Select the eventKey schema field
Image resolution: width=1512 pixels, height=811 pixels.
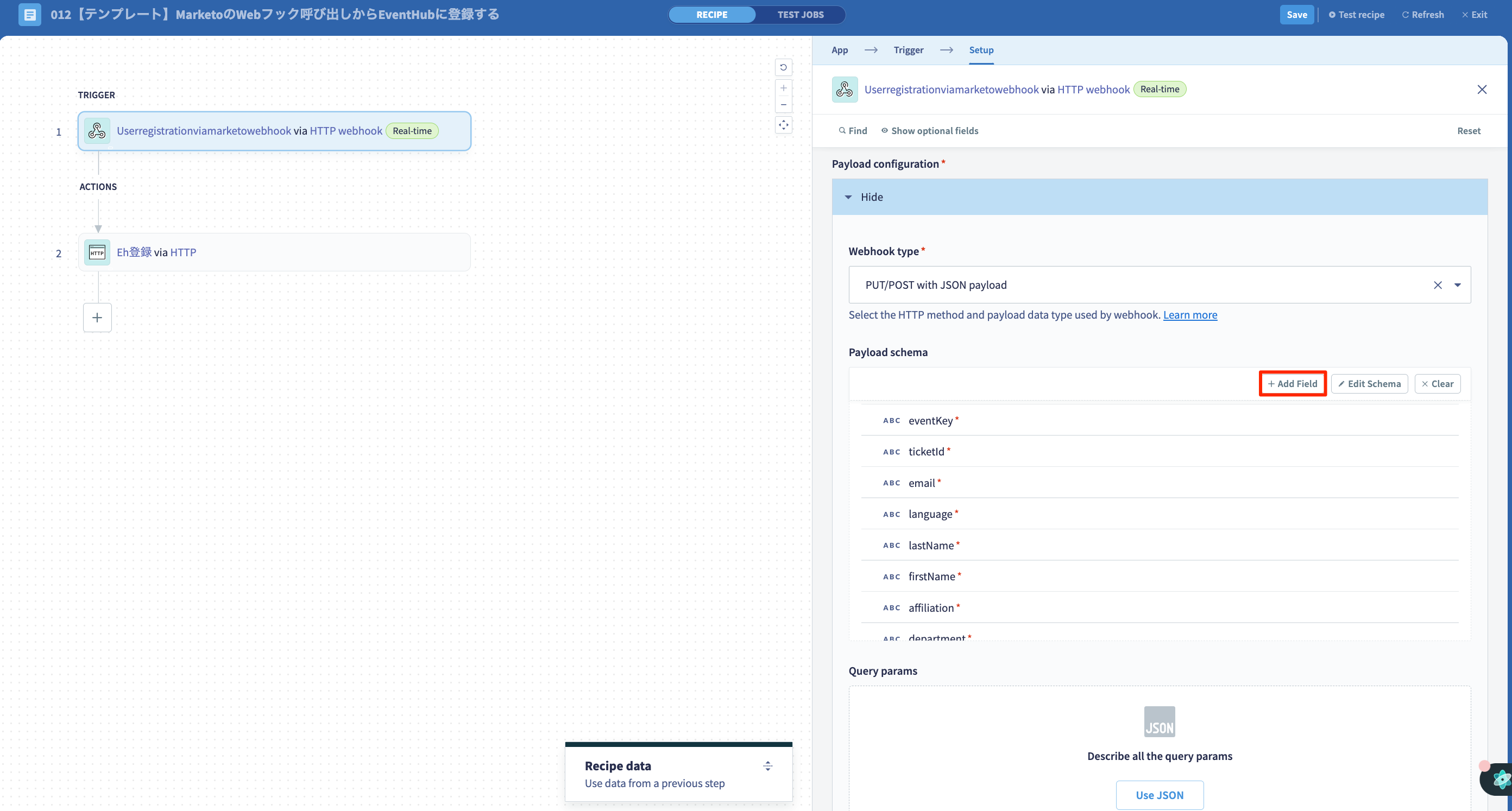point(1160,420)
